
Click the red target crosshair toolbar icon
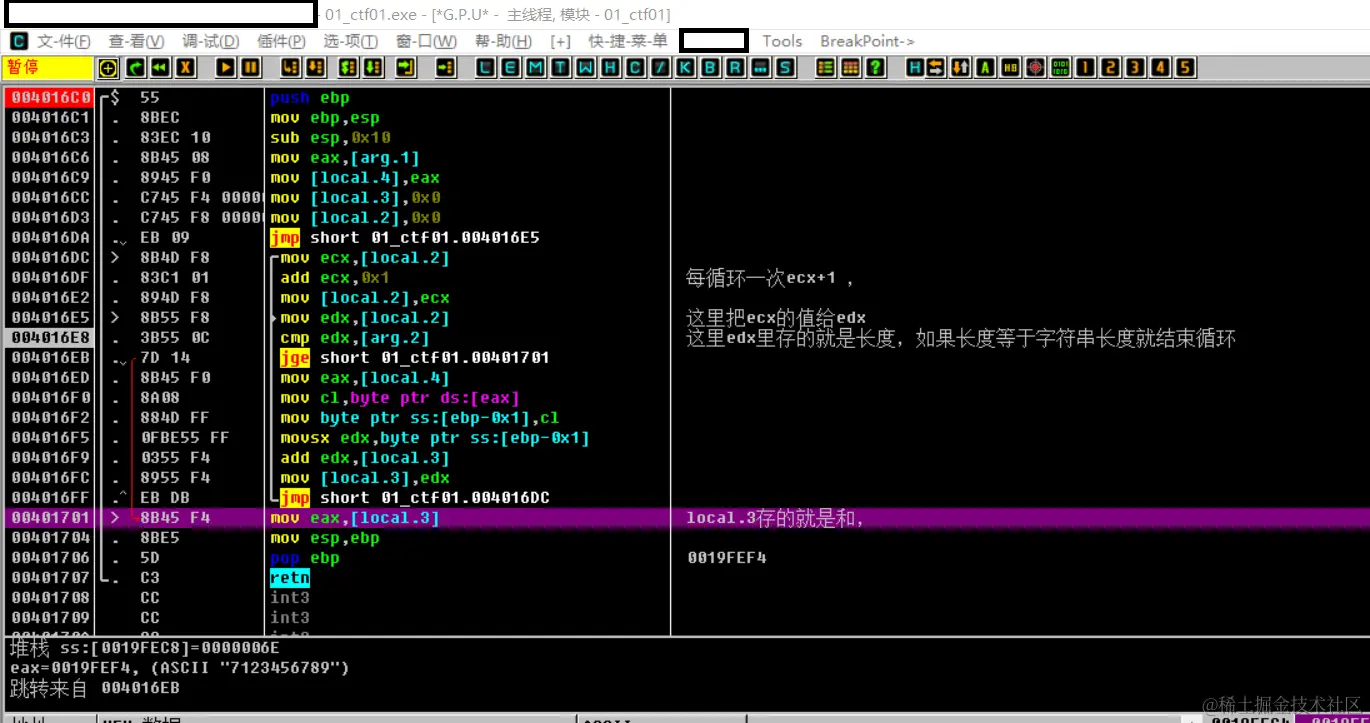click(1036, 68)
